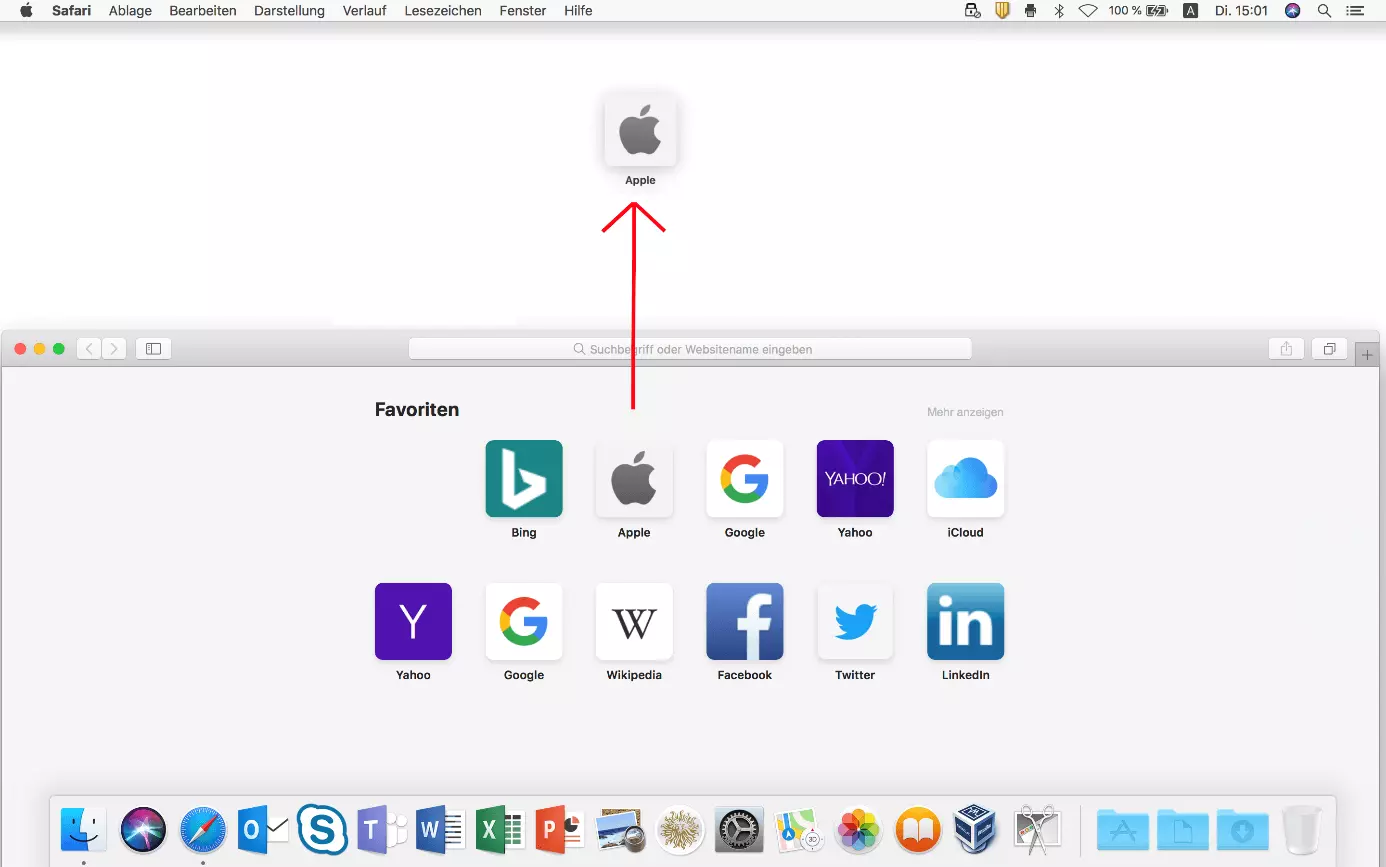Open the Fenster menu
Viewport: 1386px width, 867px height.
(523, 11)
